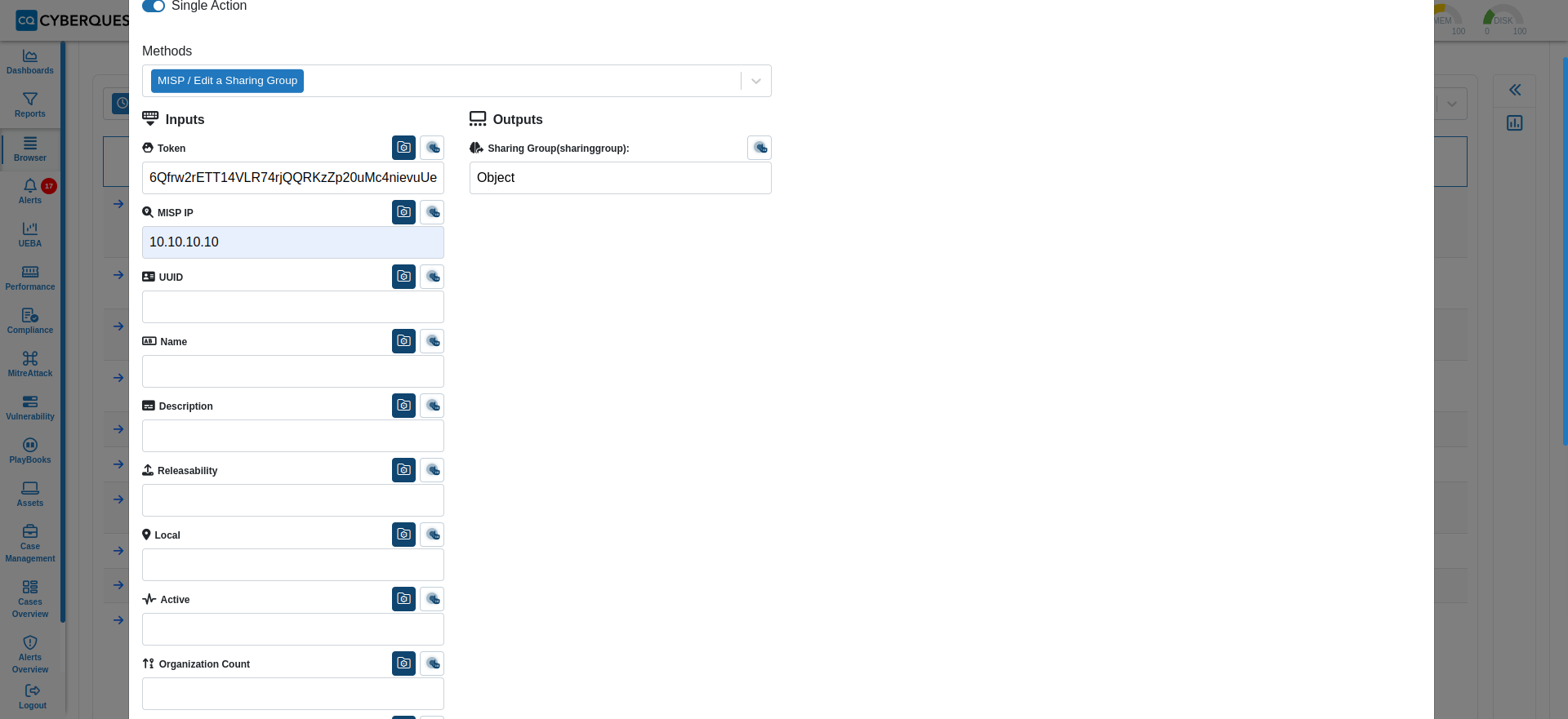Click the camera icon beside UUID
Image resolution: width=1568 pixels, height=719 pixels.
pyautogui.click(x=403, y=277)
